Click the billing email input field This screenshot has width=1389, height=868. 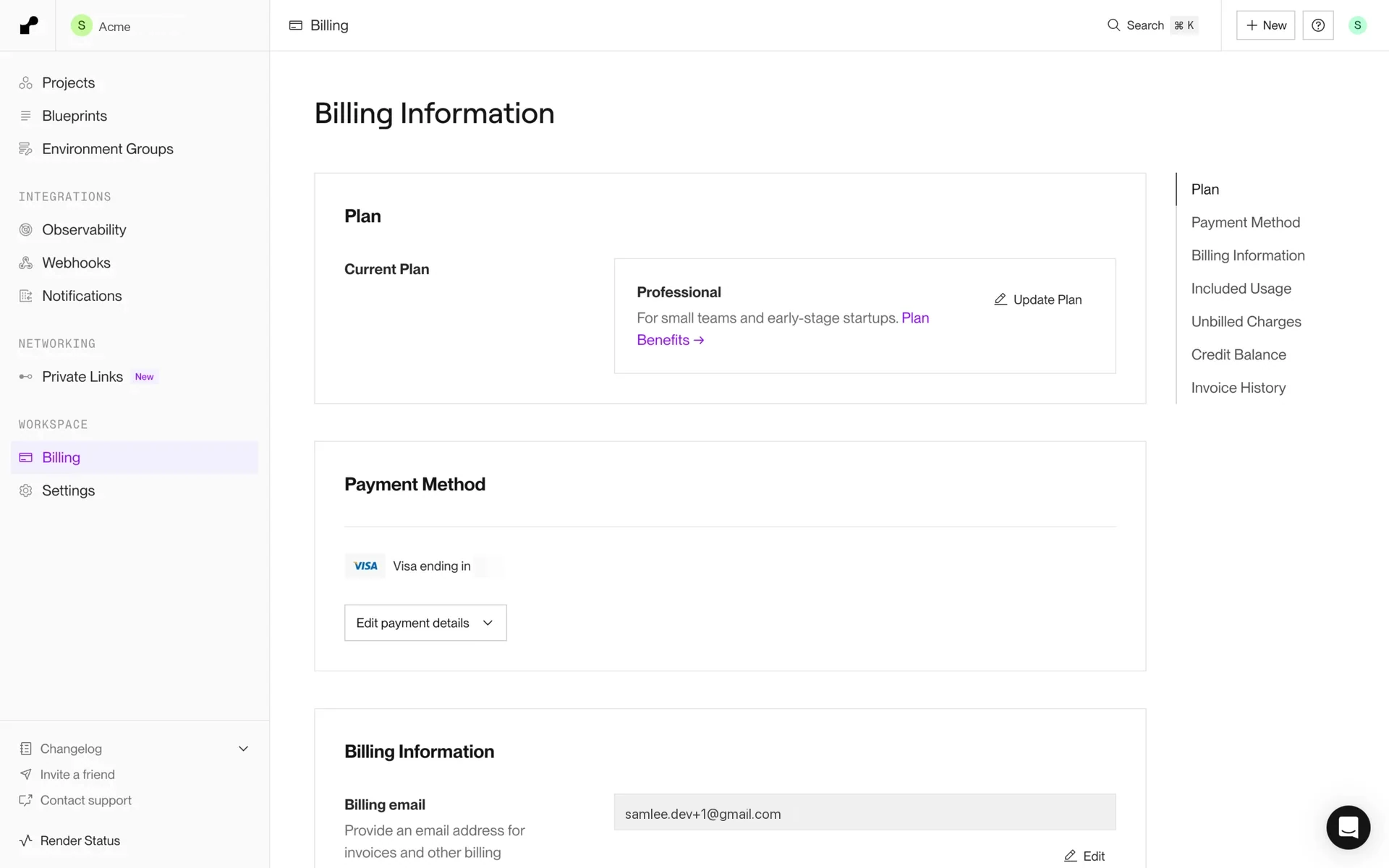pyautogui.click(x=865, y=812)
